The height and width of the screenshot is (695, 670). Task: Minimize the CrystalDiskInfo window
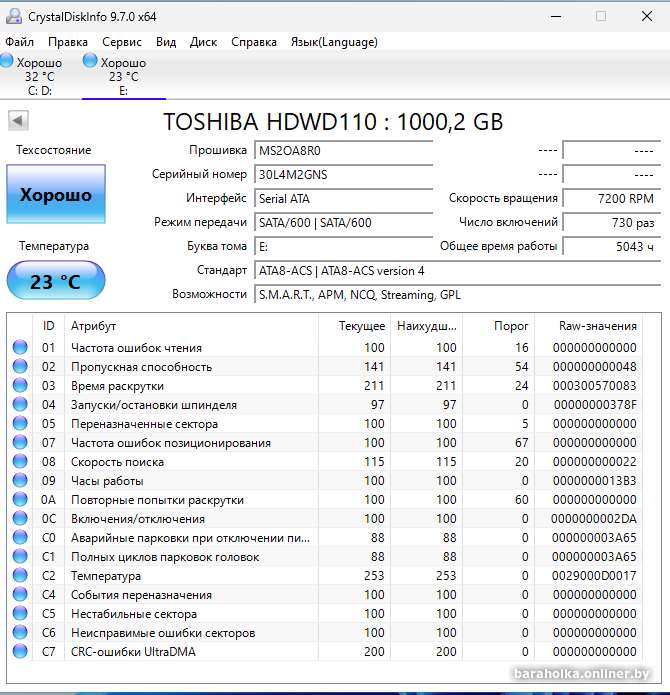pyautogui.click(x=556, y=16)
